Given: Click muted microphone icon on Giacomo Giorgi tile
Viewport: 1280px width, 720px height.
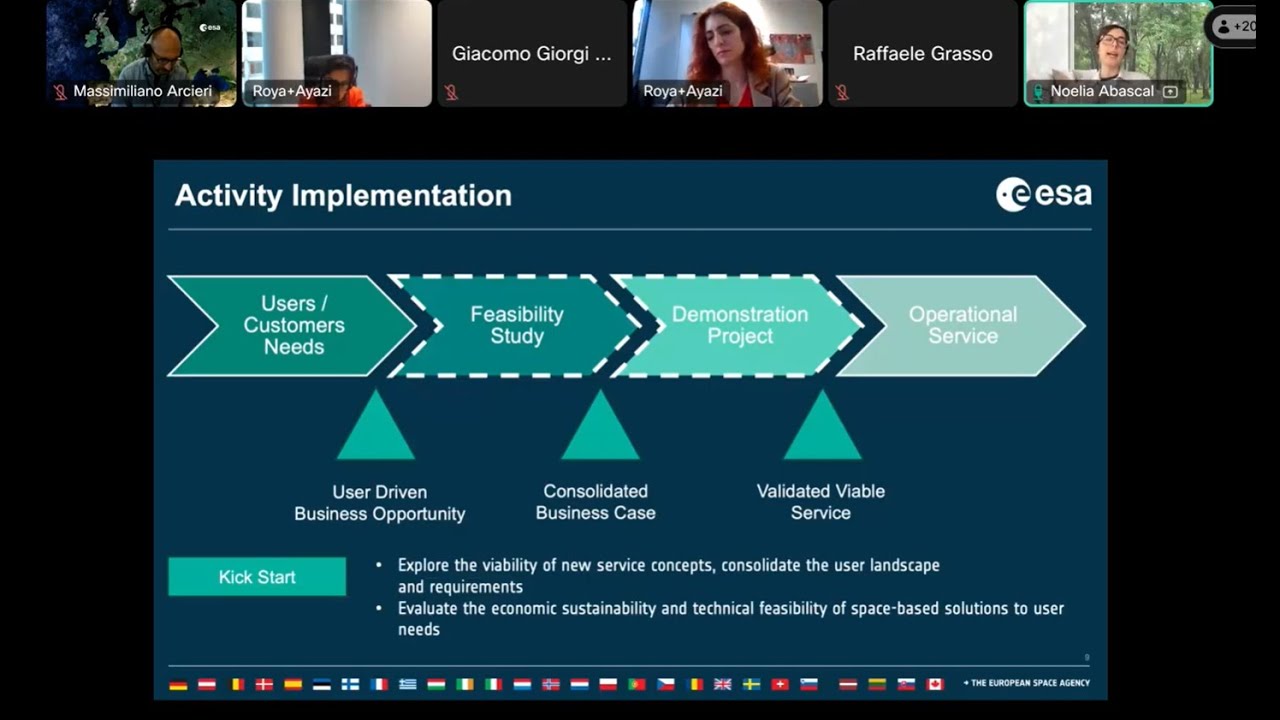Looking at the screenshot, I should 451,92.
